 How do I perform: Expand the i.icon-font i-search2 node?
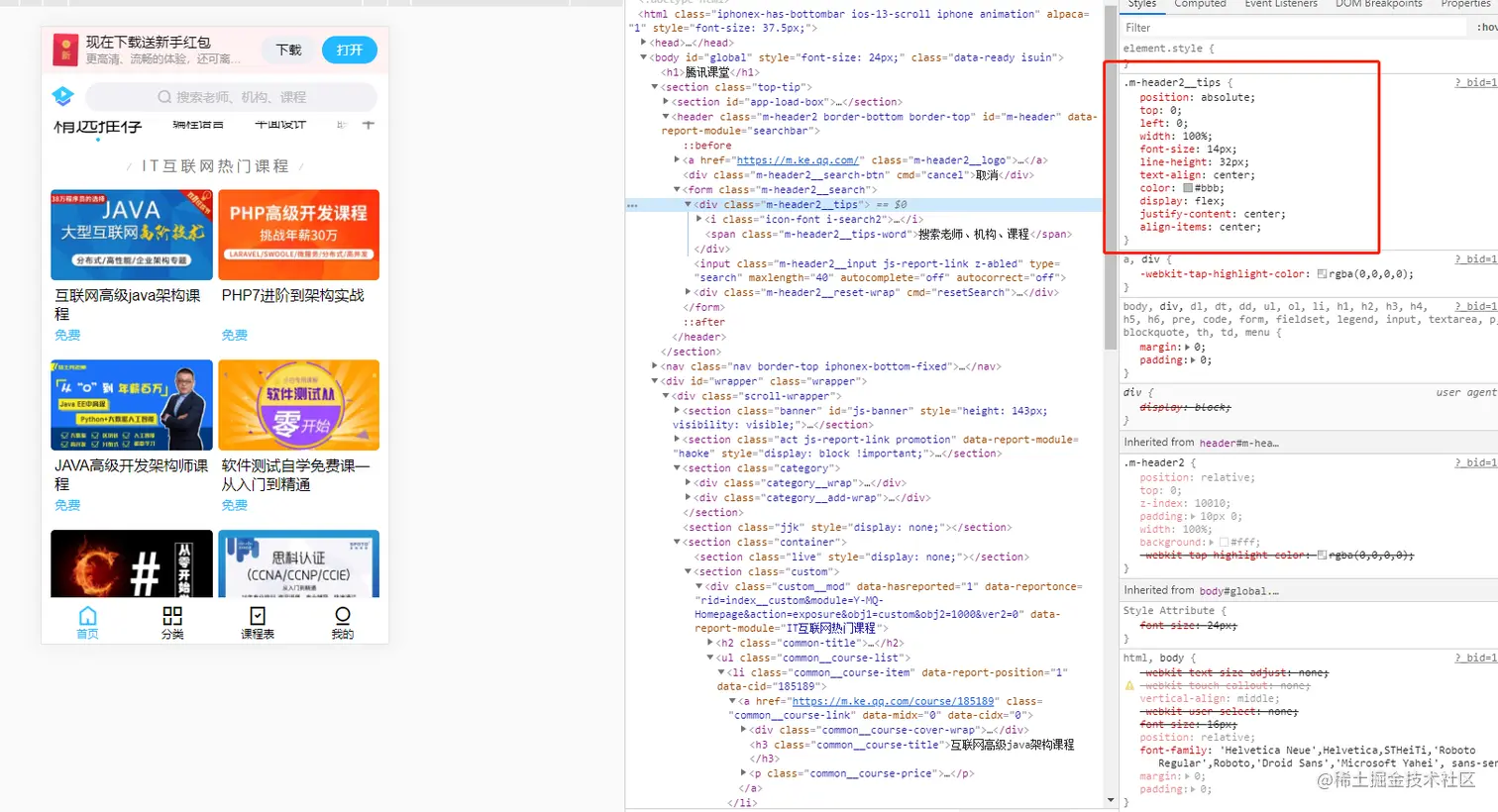[699, 219]
